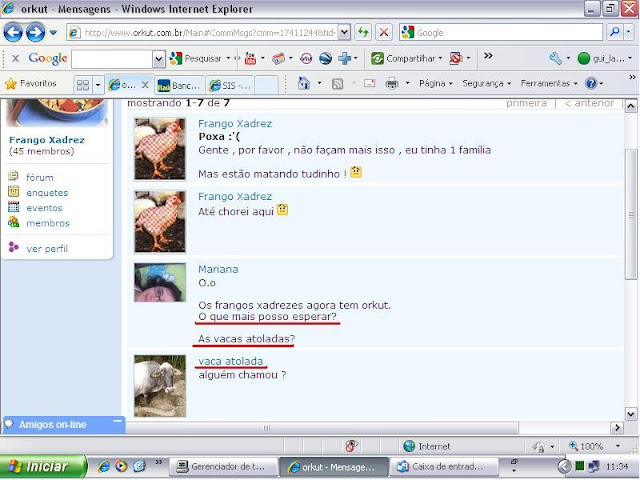The width and height of the screenshot is (640, 480).
Task: Open the eventos link
Action: point(44,208)
